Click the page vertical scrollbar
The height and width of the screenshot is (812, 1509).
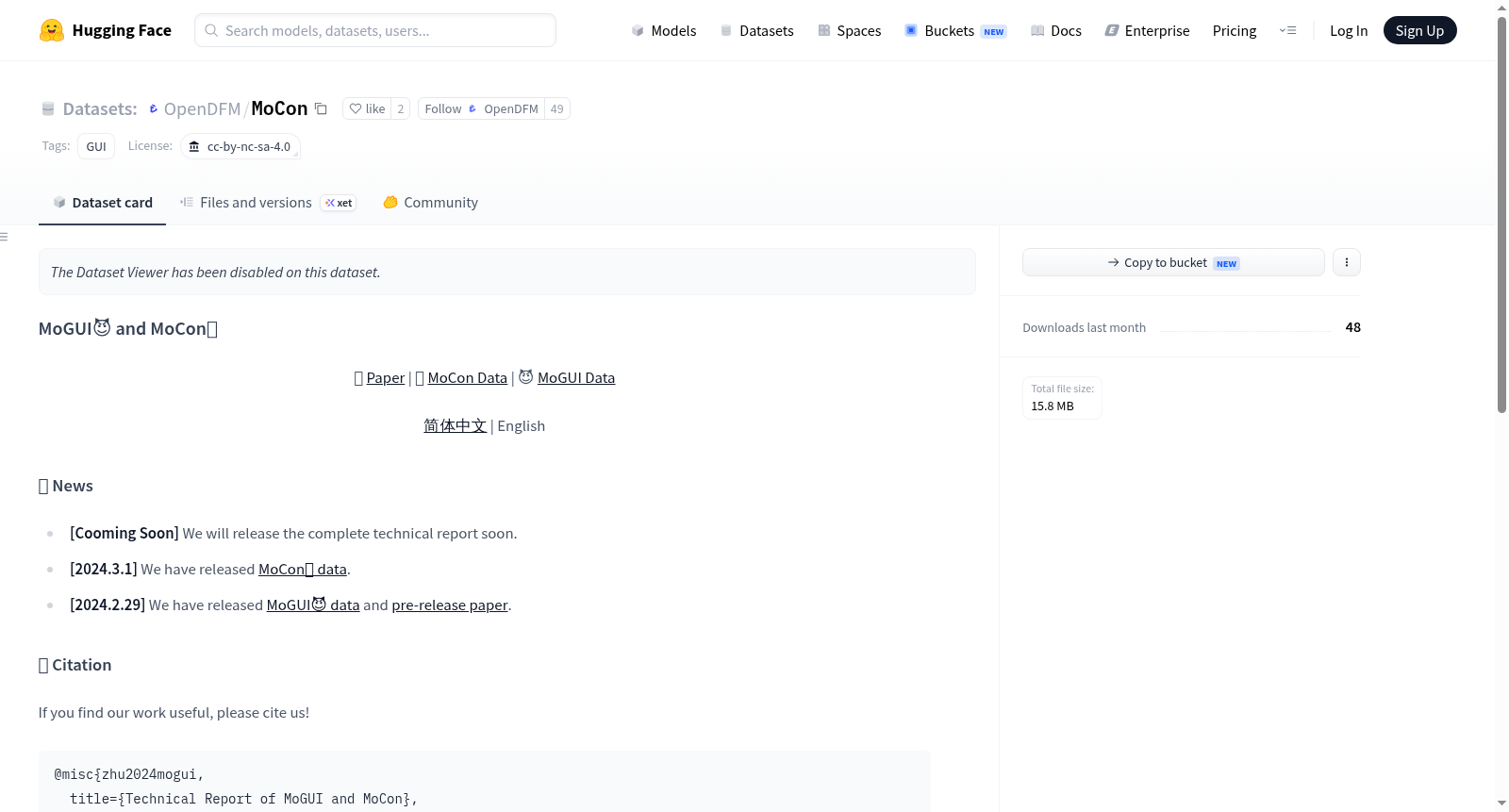coord(1501,214)
